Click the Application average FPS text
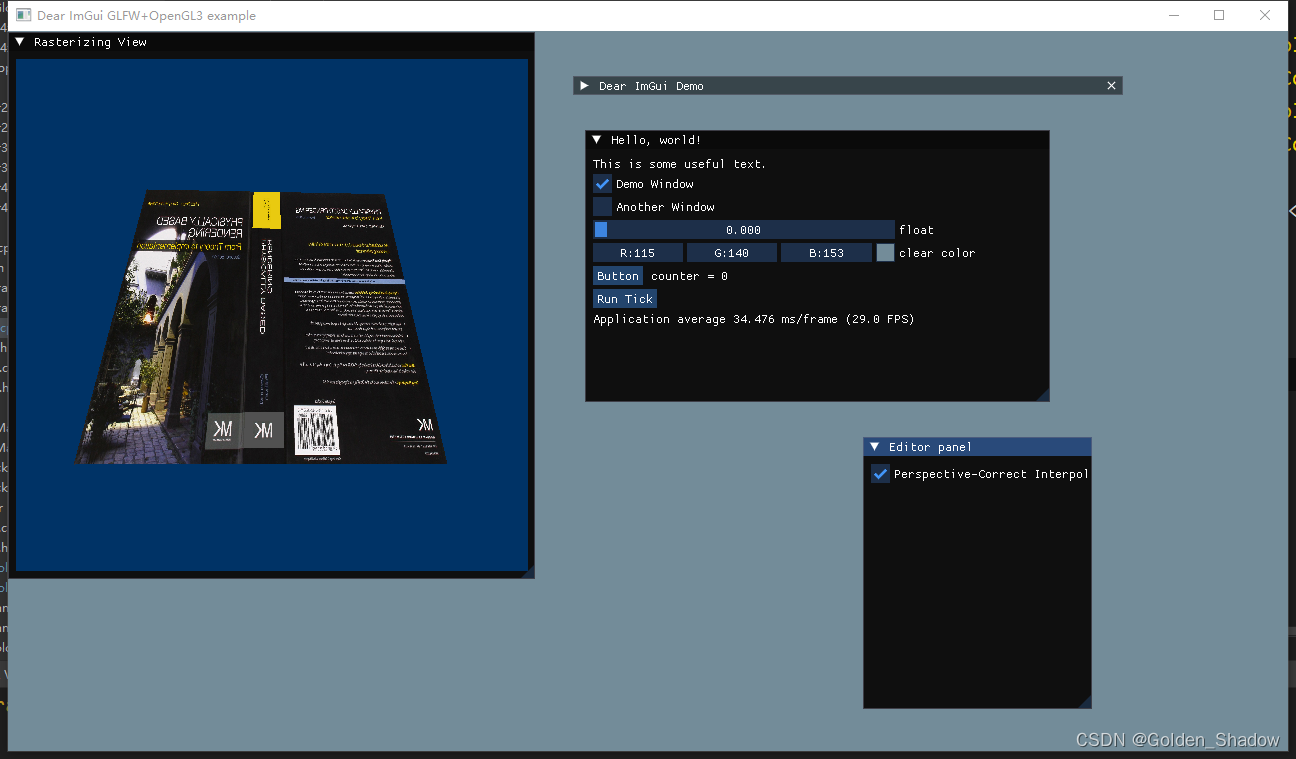The height and width of the screenshot is (759, 1296). coord(754,319)
